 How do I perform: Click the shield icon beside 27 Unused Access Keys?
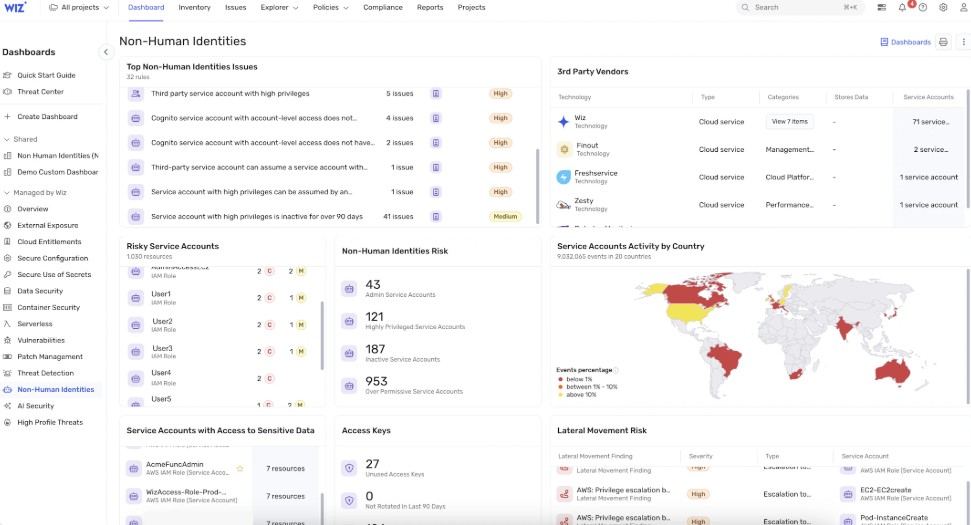tap(349, 468)
